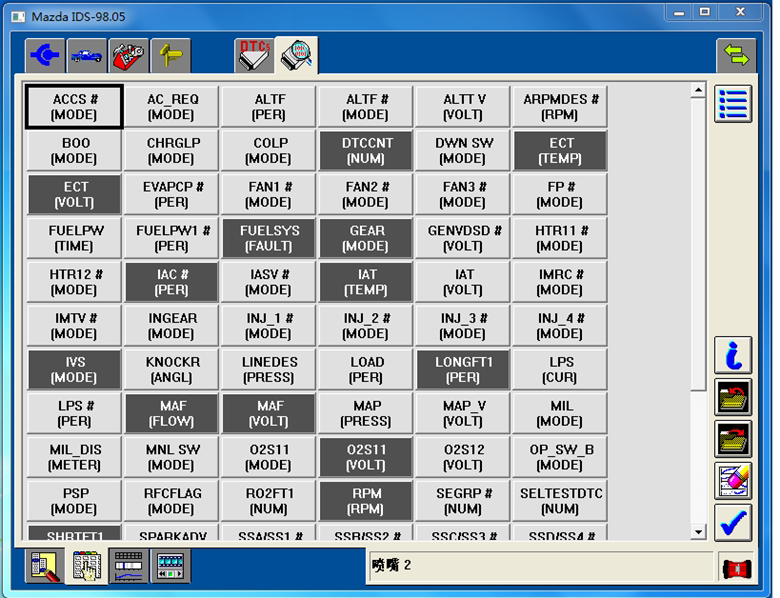Select the EVAPCP # (PER) PID
Viewport: 780px width, 598px height.
coord(172,195)
